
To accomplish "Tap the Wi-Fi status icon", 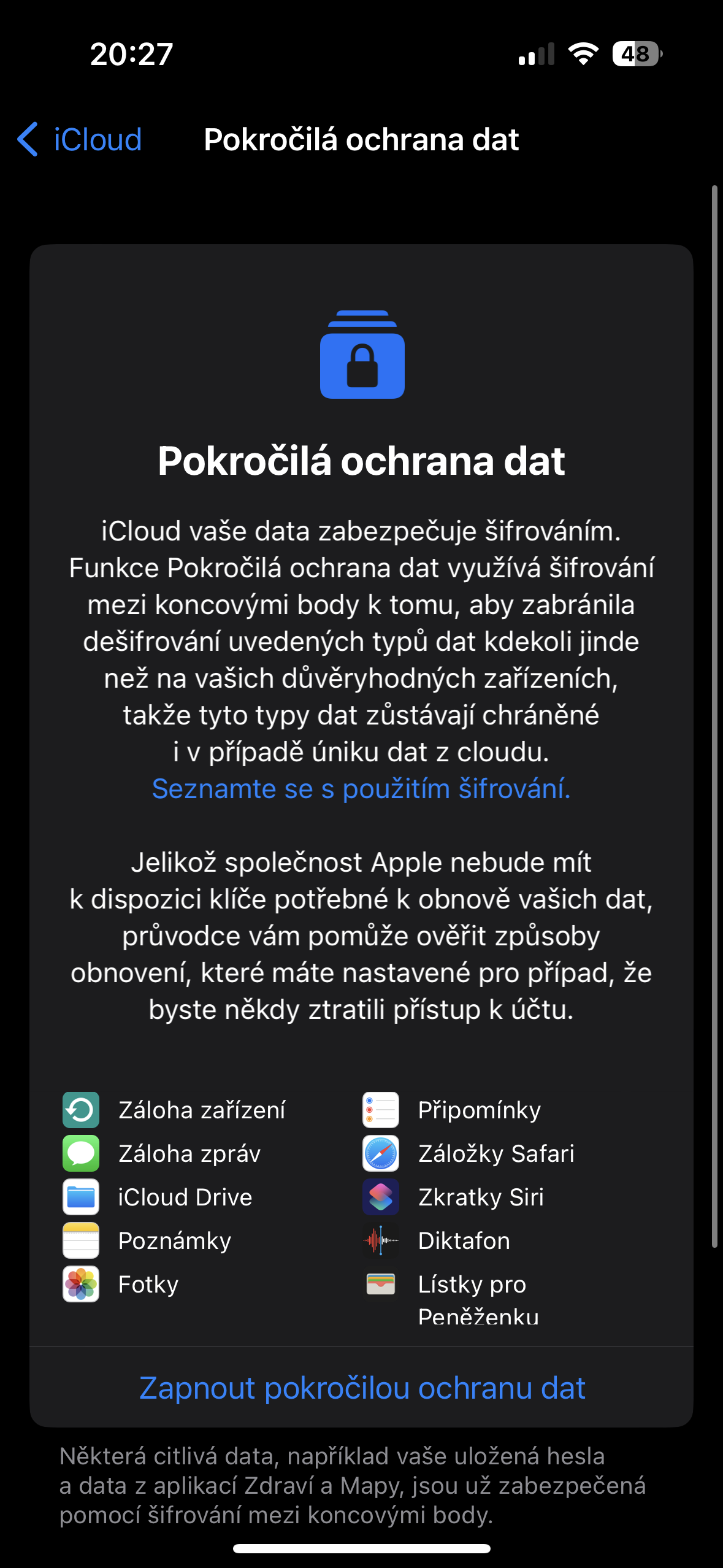I will [583, 54].
